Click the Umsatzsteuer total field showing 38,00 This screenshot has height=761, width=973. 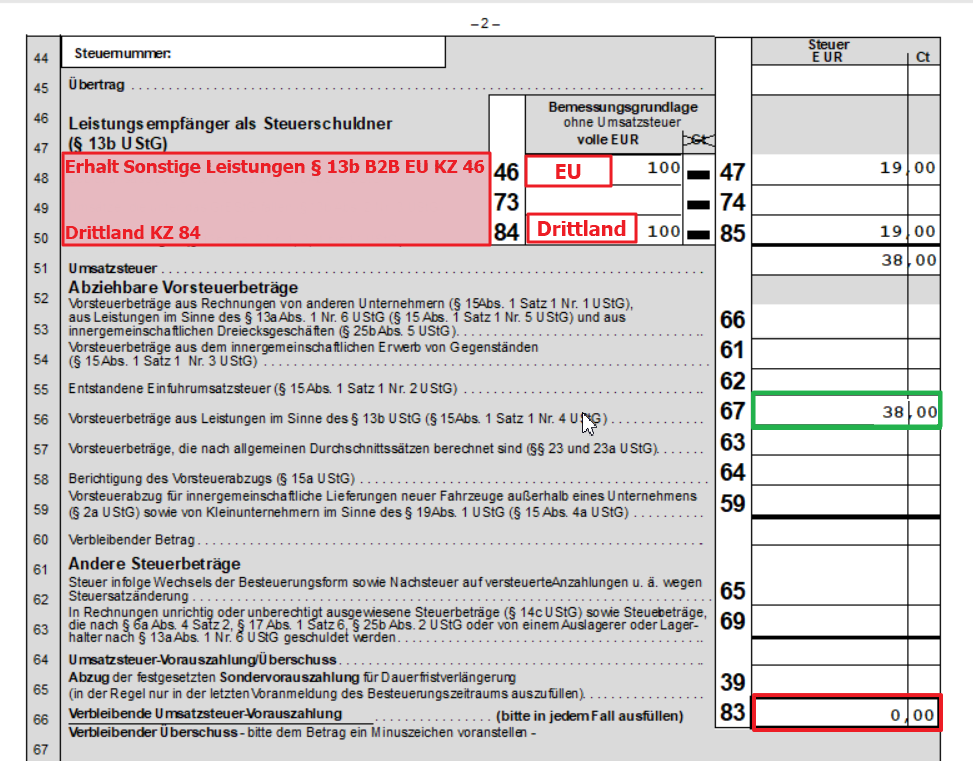[x=845, y=261]
